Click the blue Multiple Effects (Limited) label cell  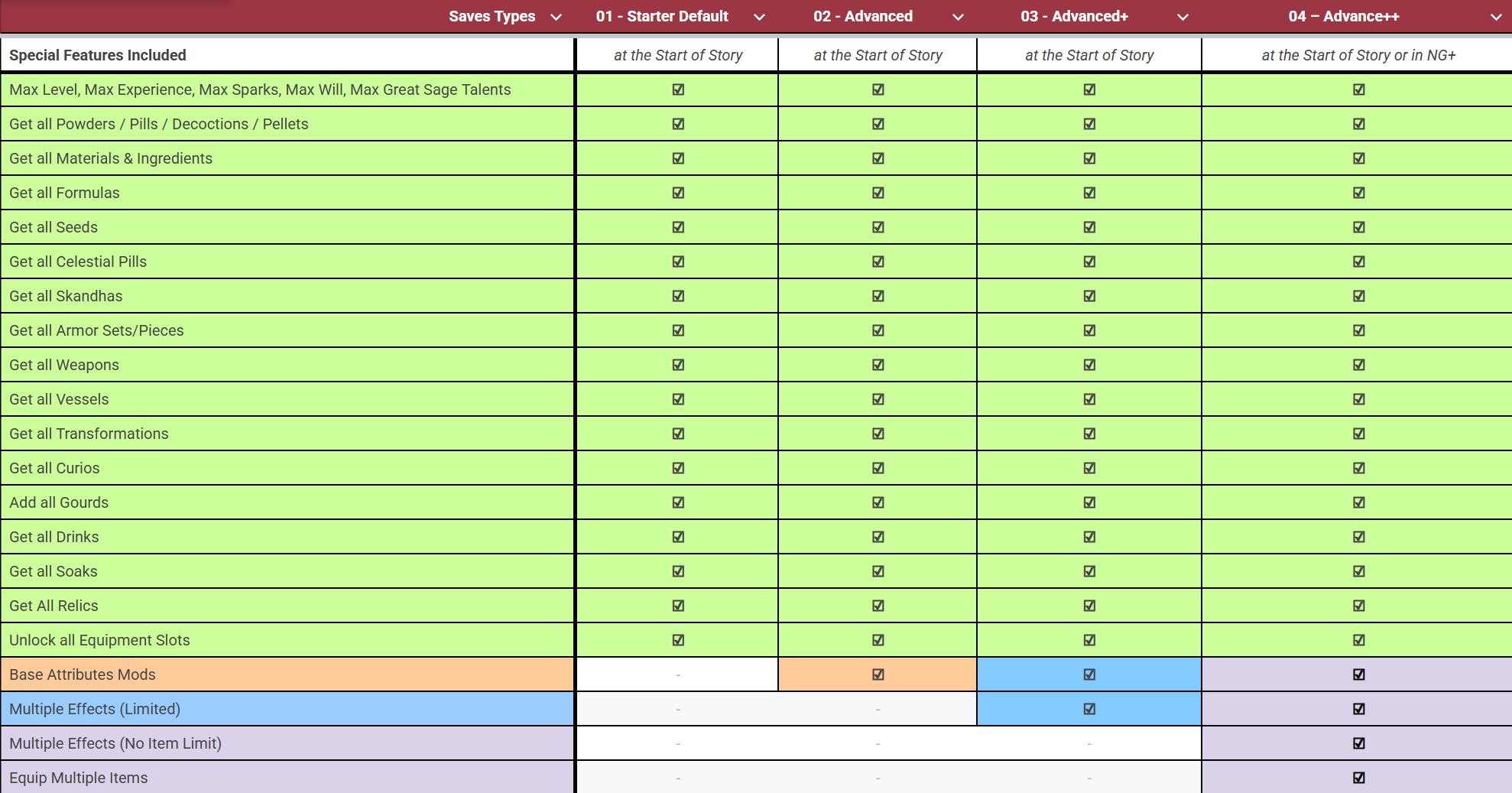287,709
